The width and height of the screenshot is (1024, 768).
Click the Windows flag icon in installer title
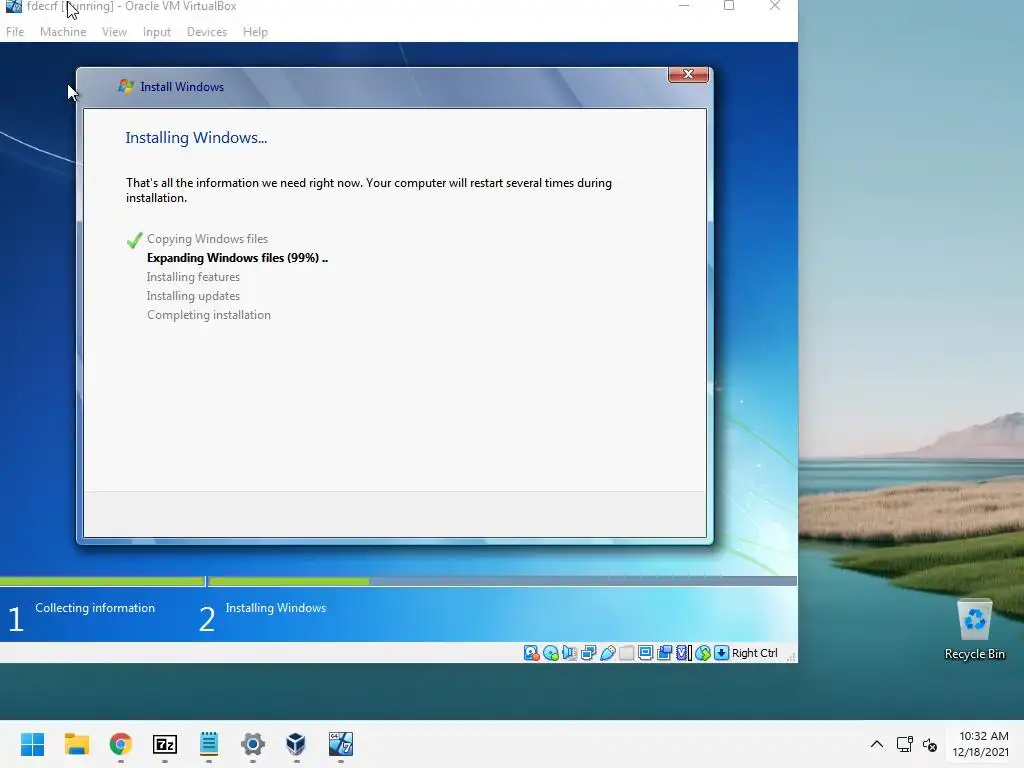(x=126, y=86)
